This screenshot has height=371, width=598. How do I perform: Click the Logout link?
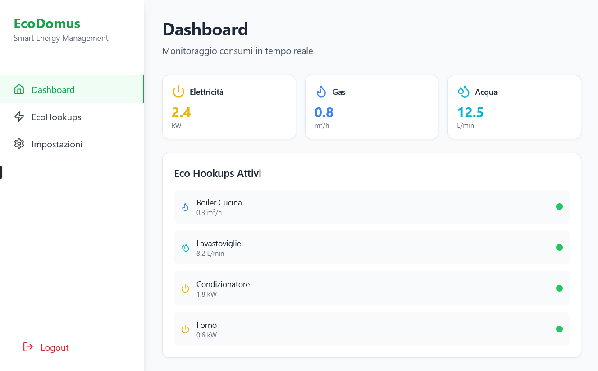click(46, 347)
